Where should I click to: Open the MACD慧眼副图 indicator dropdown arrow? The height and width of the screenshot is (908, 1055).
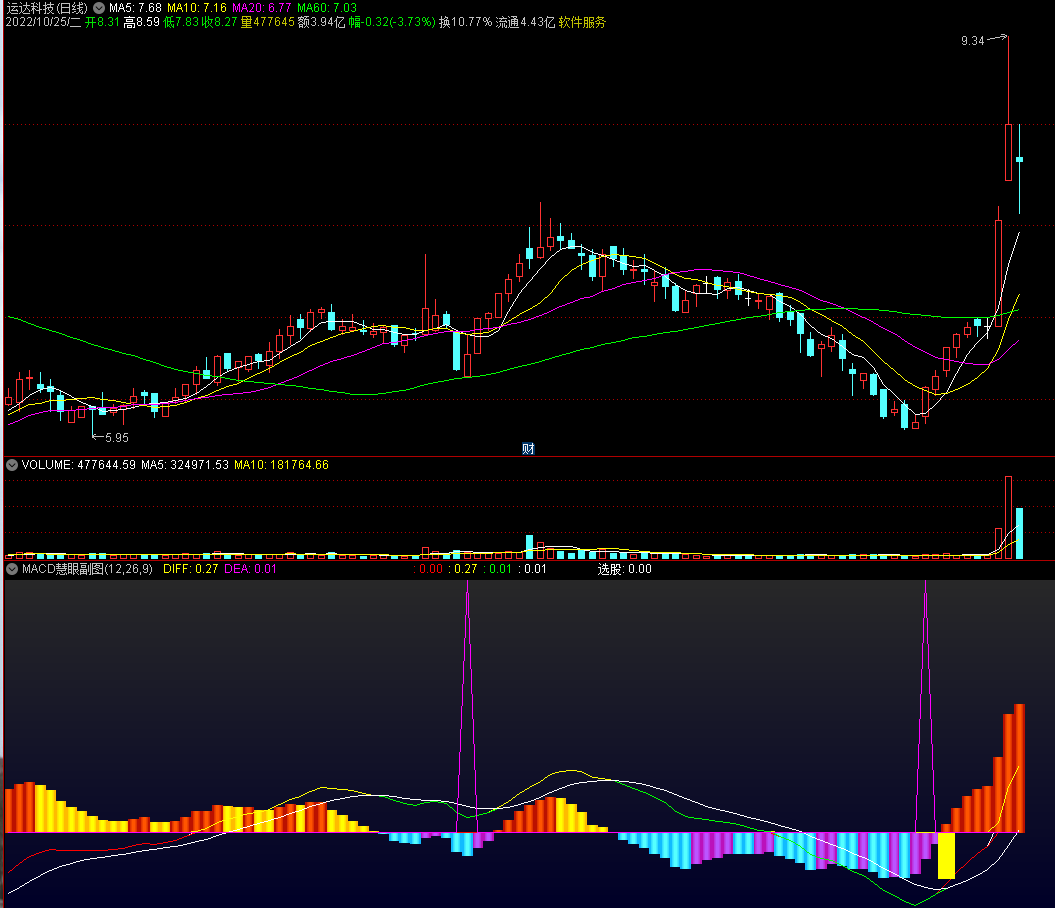click(12, 569)
